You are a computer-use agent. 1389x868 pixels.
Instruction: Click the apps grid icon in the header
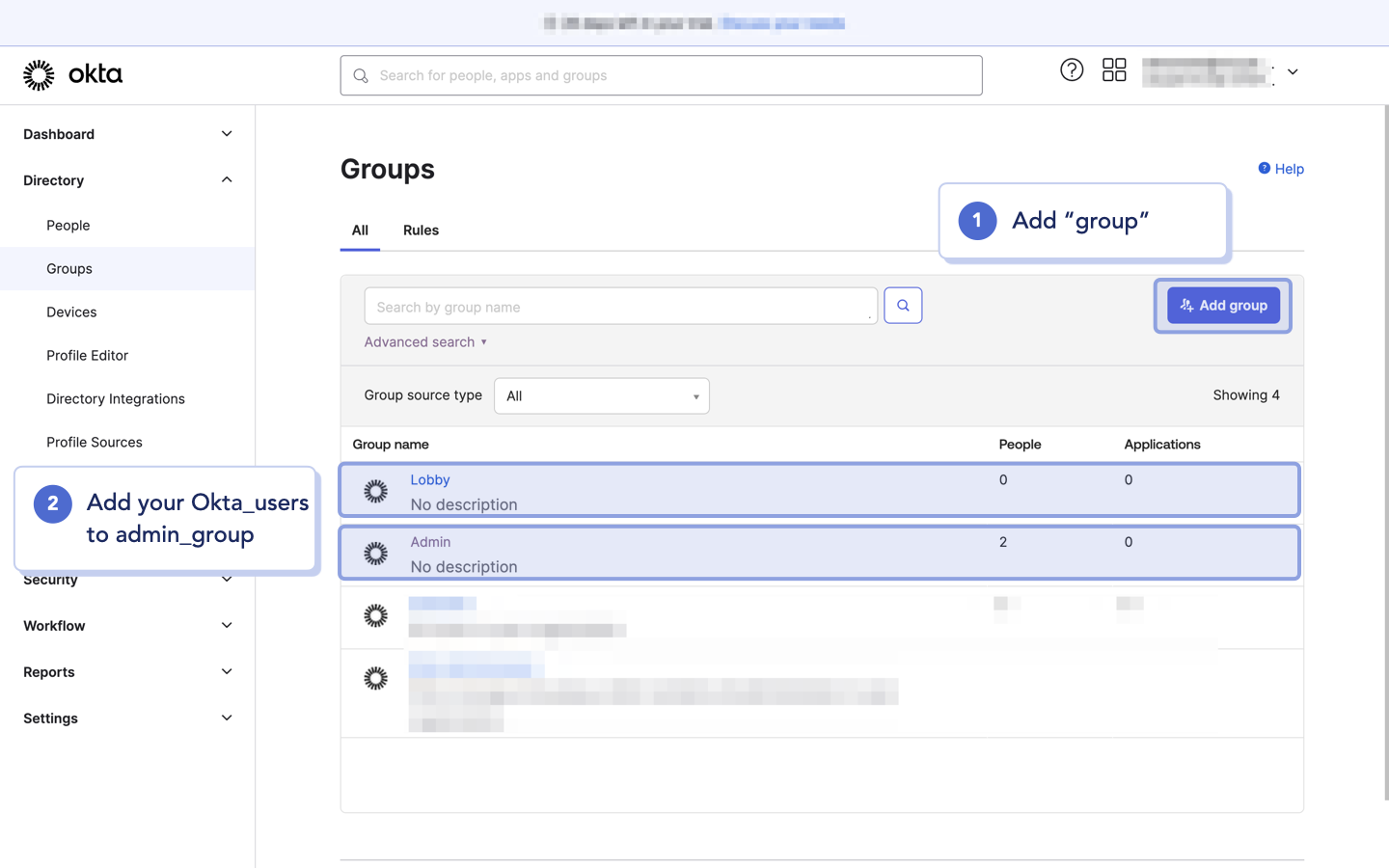tap(1114, 69)
